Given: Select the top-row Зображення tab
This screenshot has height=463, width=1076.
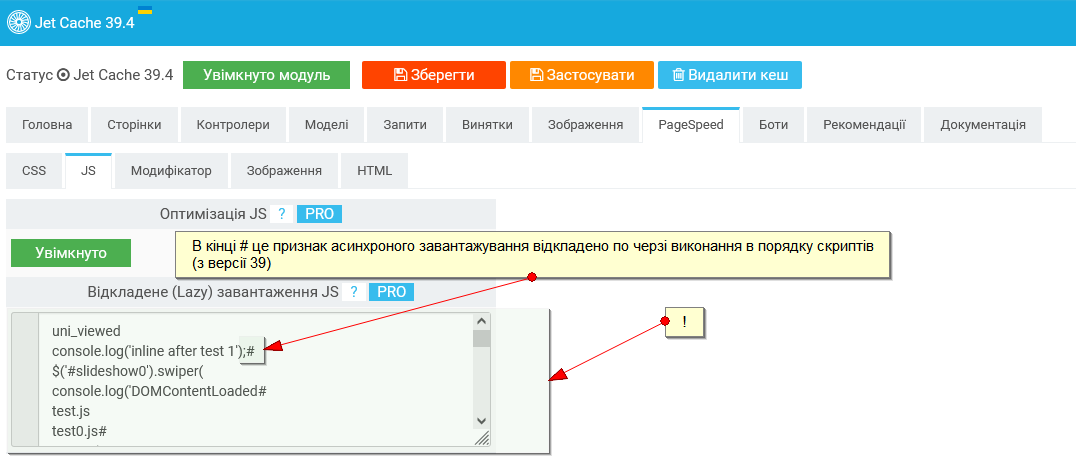Looking at the screenshot, I should pos(585,125).
